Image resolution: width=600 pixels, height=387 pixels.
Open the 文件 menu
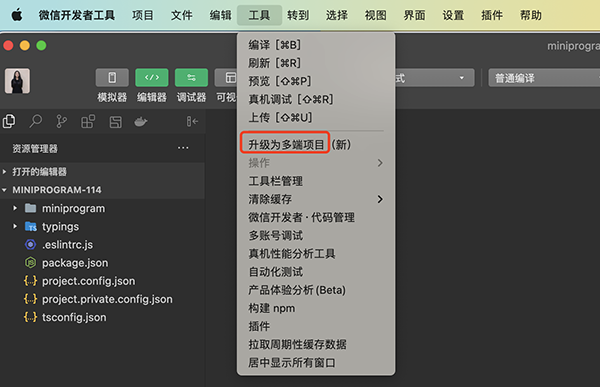(x=181, y=15)
